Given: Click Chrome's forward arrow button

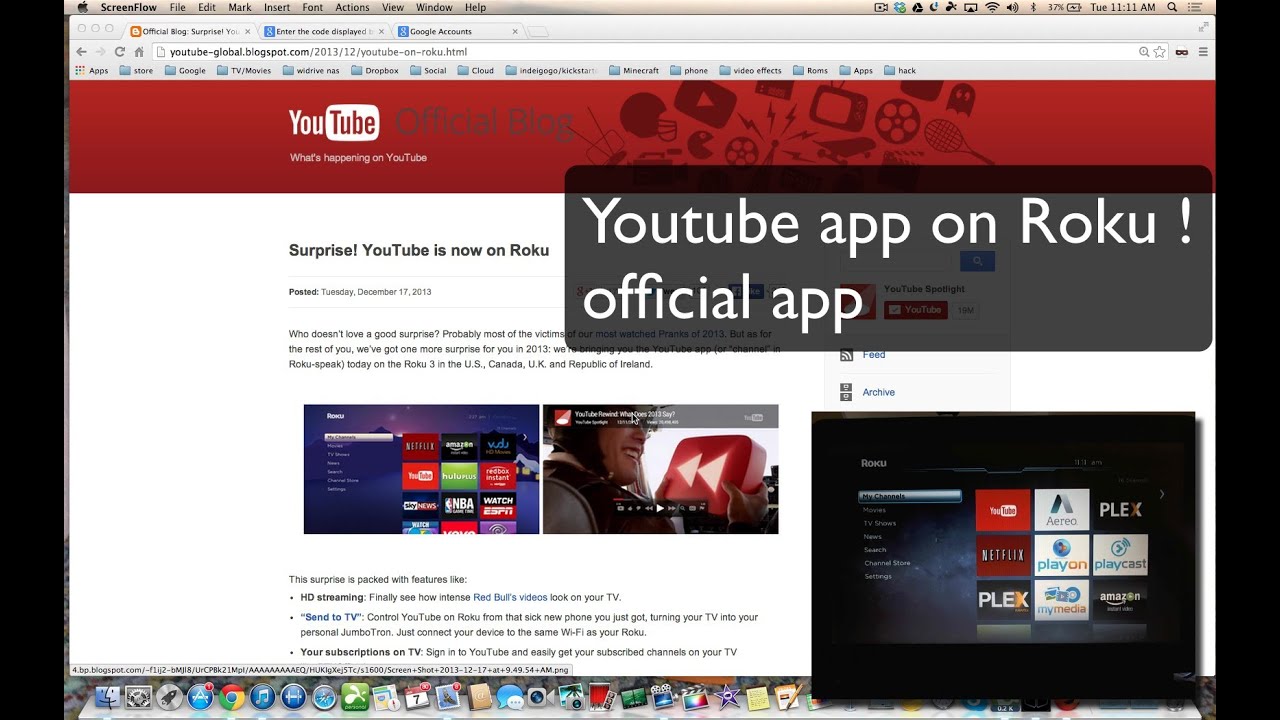Looking at the screenshot, I should coord(101,52).
